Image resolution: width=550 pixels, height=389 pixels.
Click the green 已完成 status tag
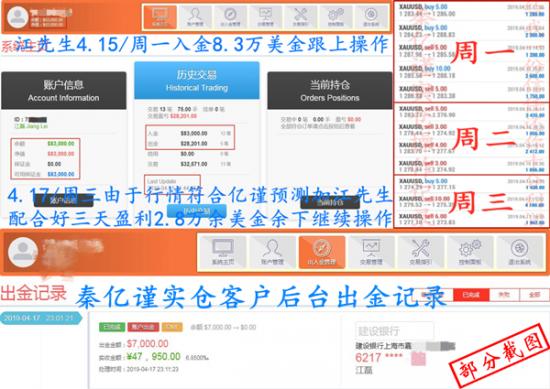[112, 327]
